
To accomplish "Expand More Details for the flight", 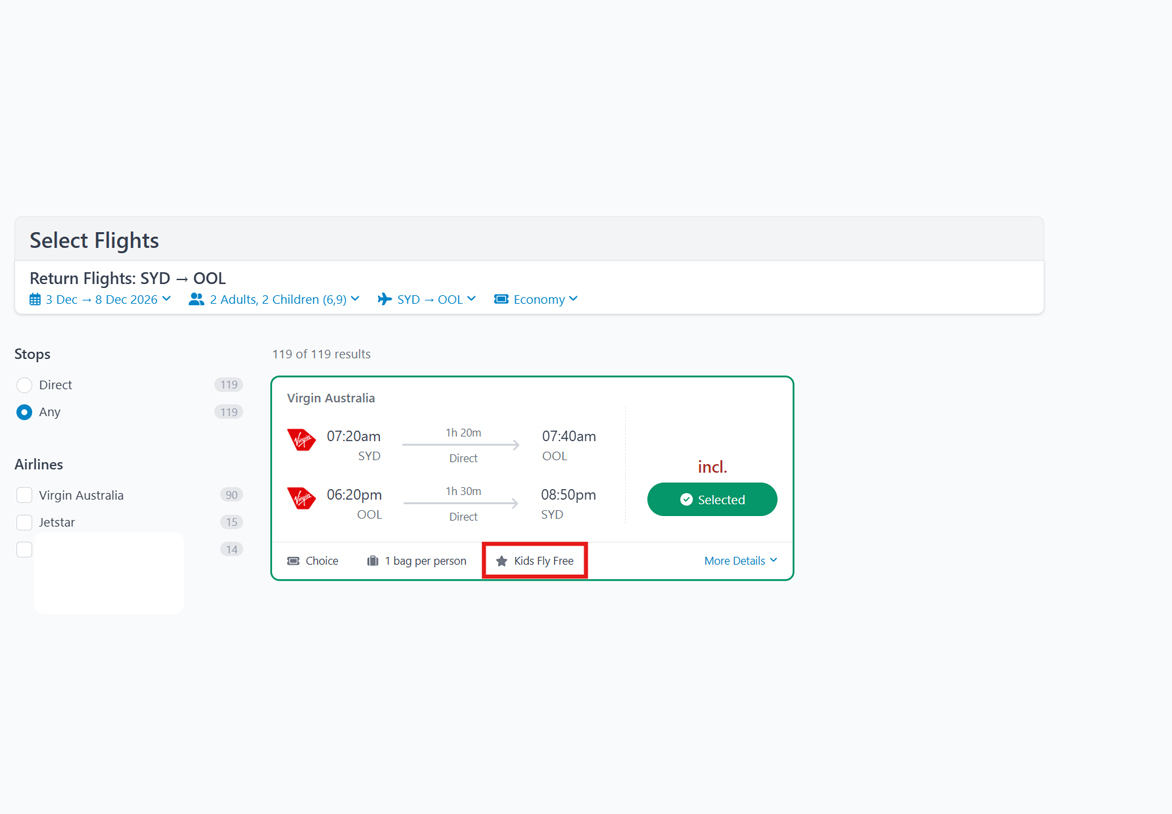I will pos(741,561).
